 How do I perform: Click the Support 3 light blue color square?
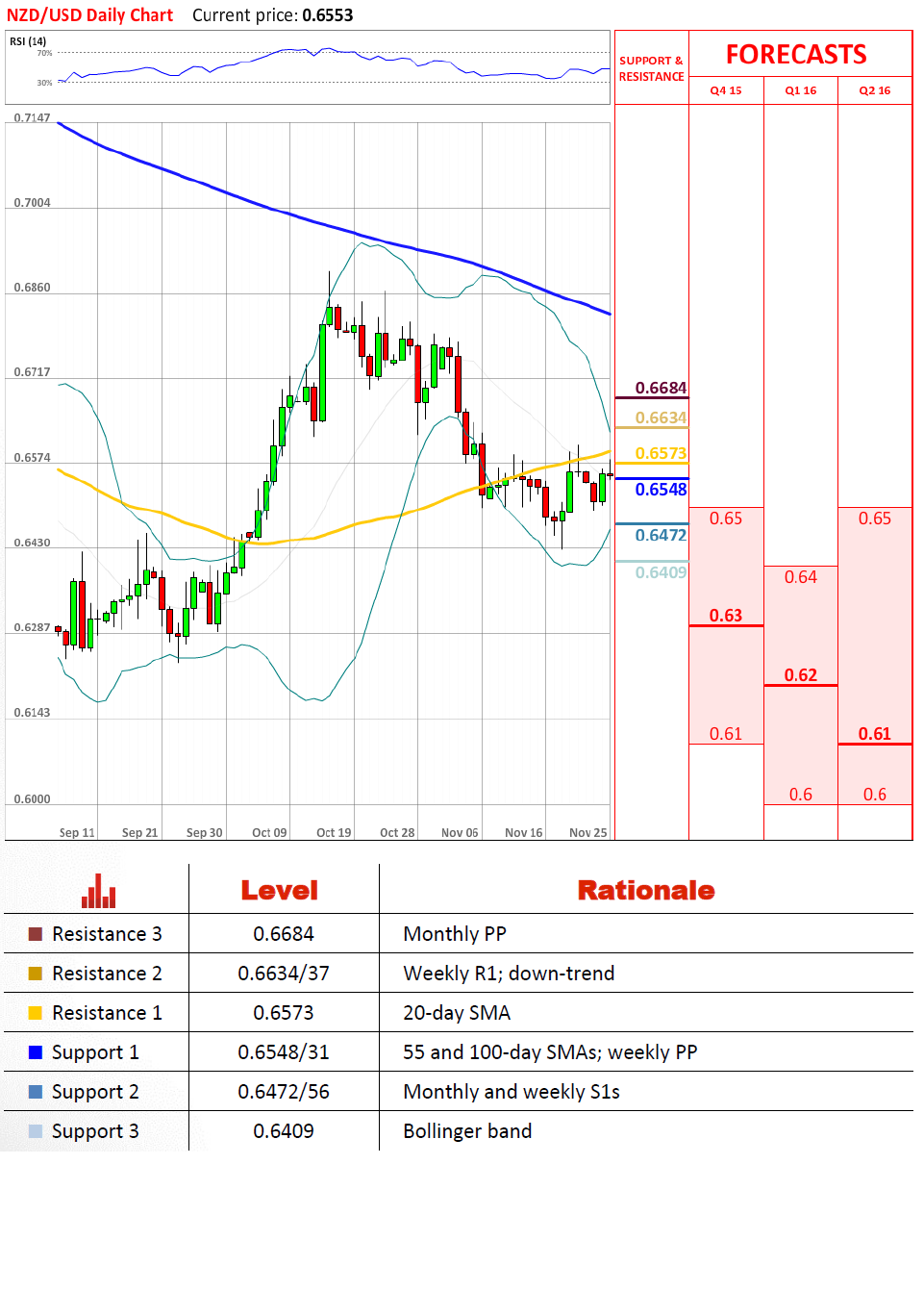point(36,1131)
